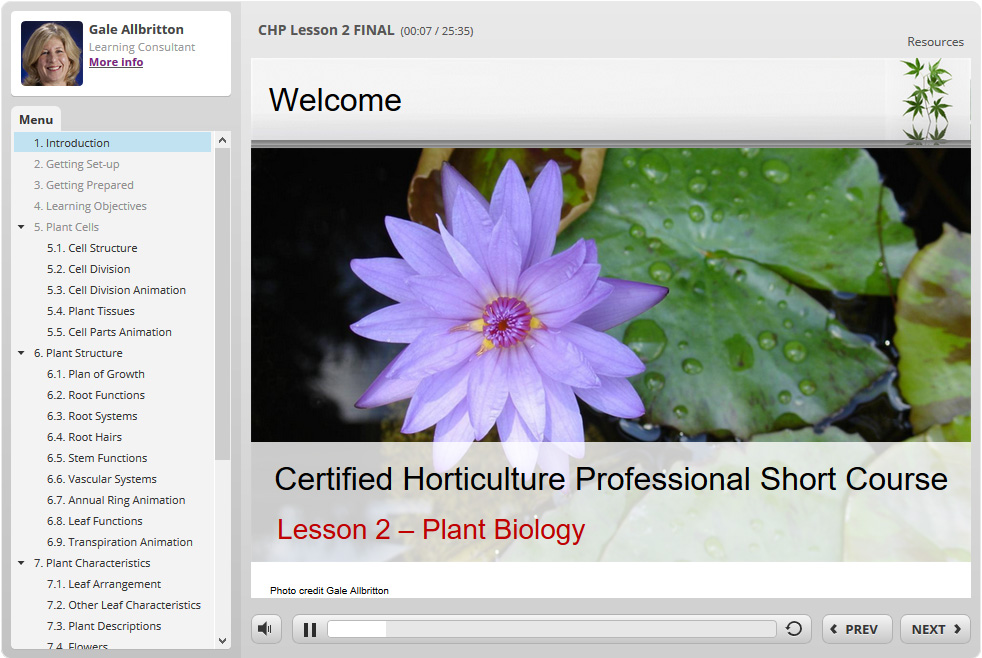Click the scrollbar up arrow in the menu
The image size is (982, 658).
click(222, 141)
